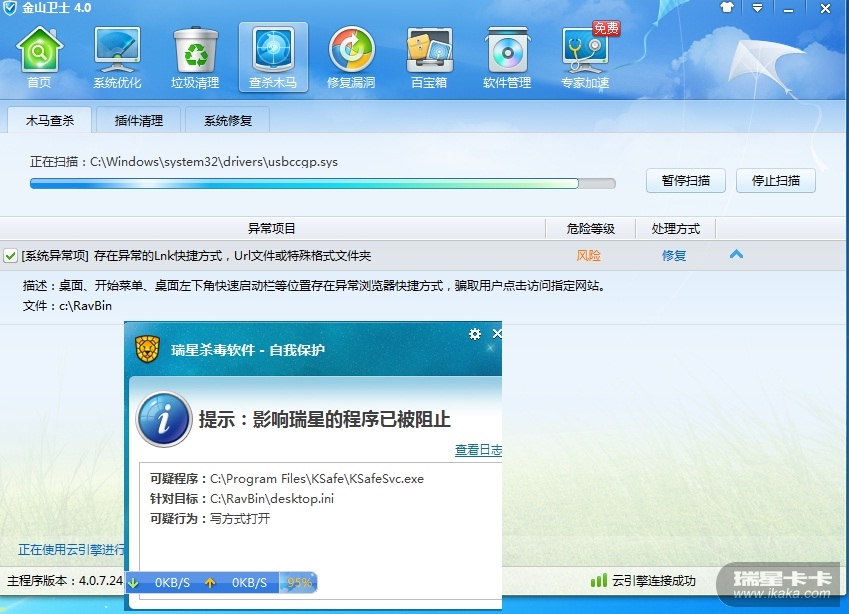Switch to 木马查杀 tab
The image size is (849, 614).
pos(49,120)
